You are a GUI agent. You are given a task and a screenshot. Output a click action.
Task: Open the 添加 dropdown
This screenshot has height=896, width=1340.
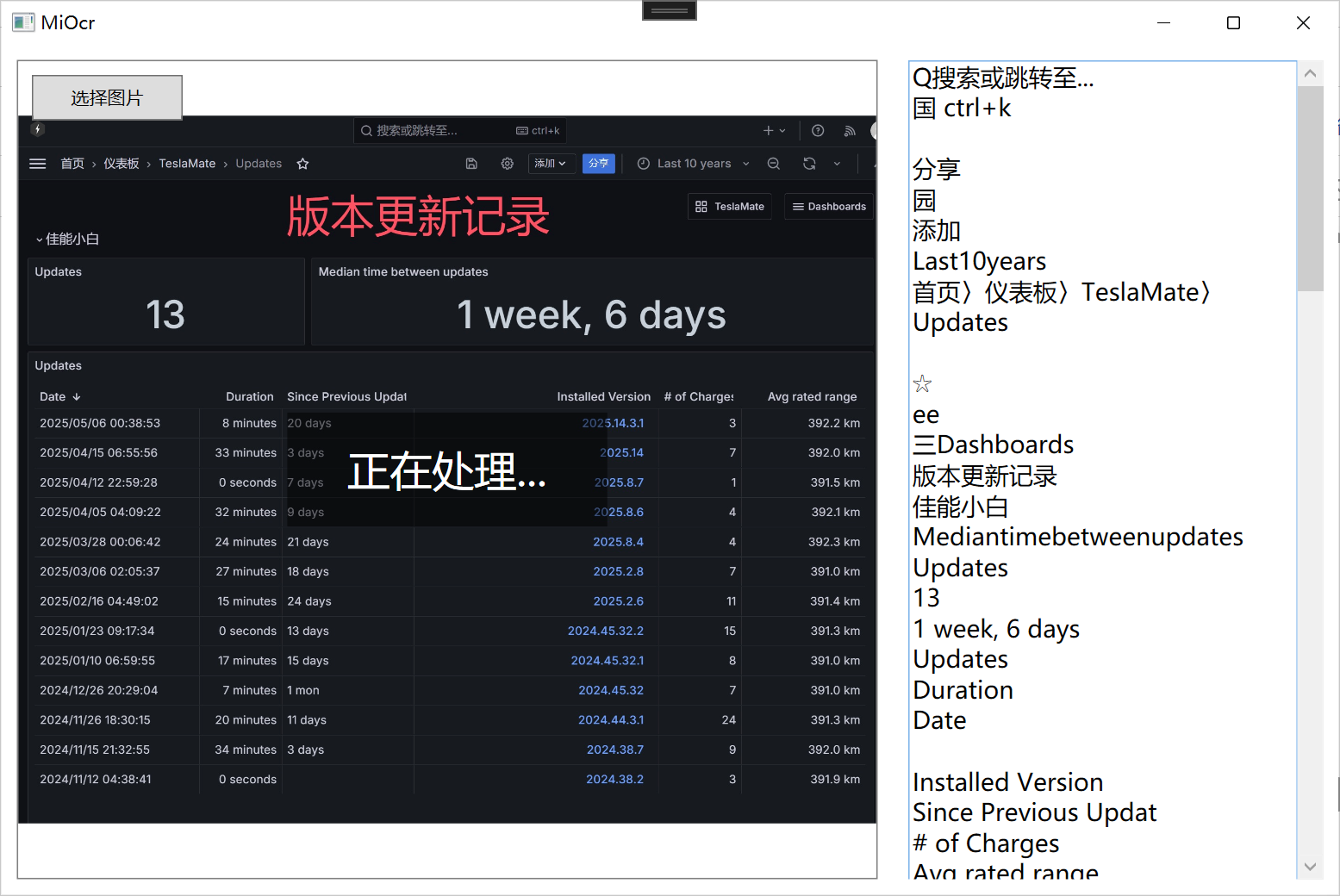[552, 164]
